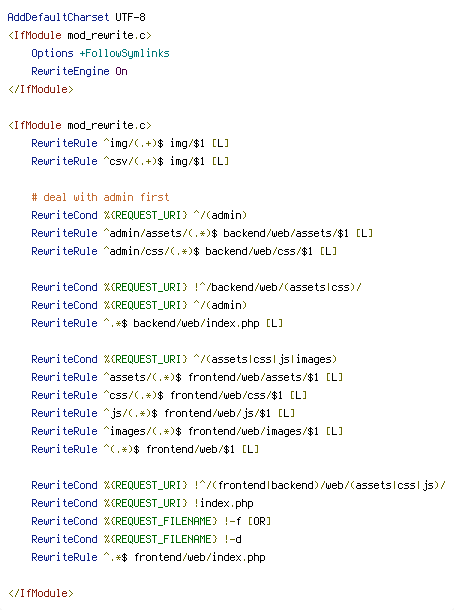Click the RewriteCond with !index.php
Screen dimensions: 454x610
[x=142, y=503]
